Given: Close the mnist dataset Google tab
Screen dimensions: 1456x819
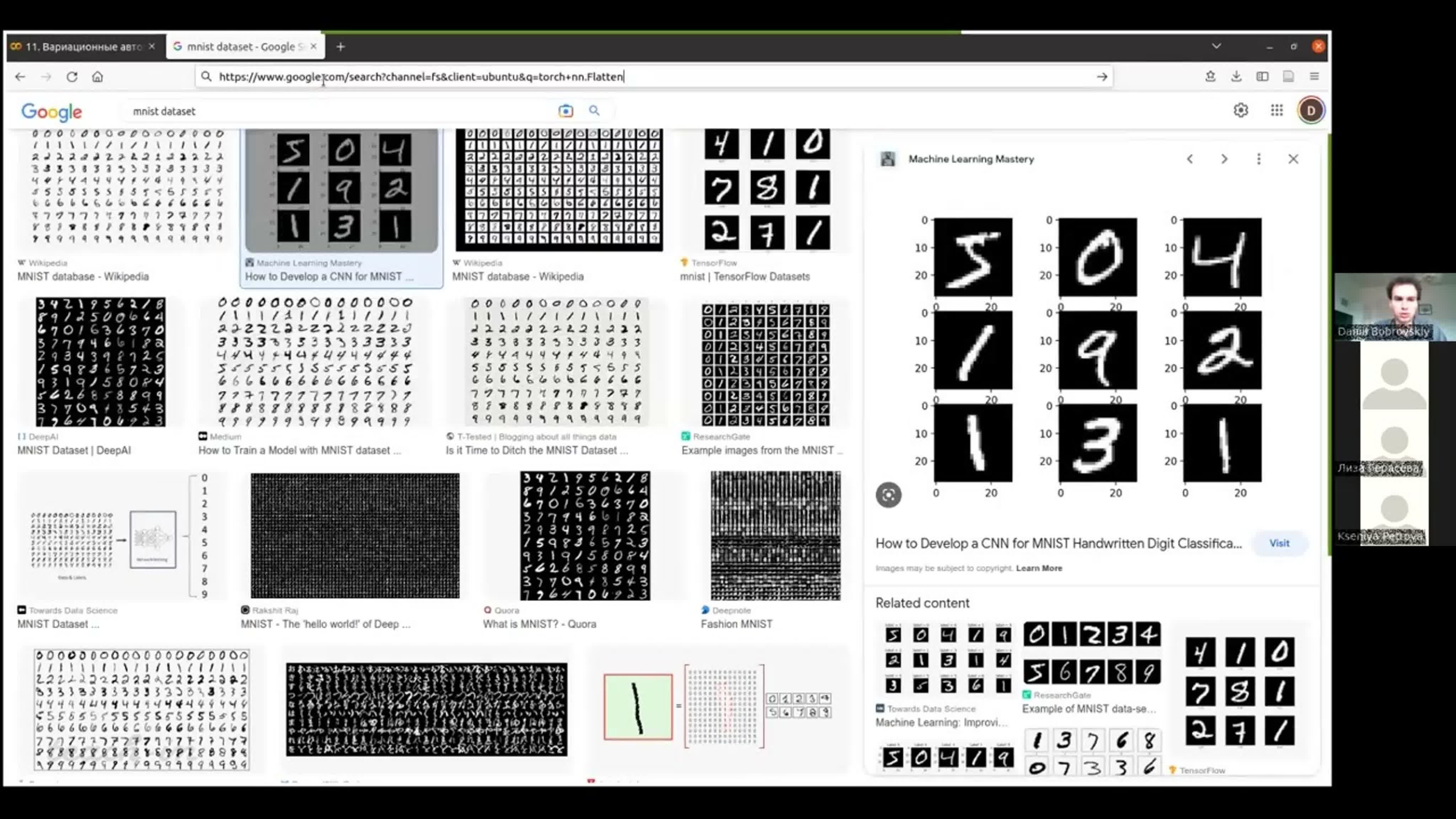Looking at the screenshot, I should pyautogui.click(x=314, y=46).
